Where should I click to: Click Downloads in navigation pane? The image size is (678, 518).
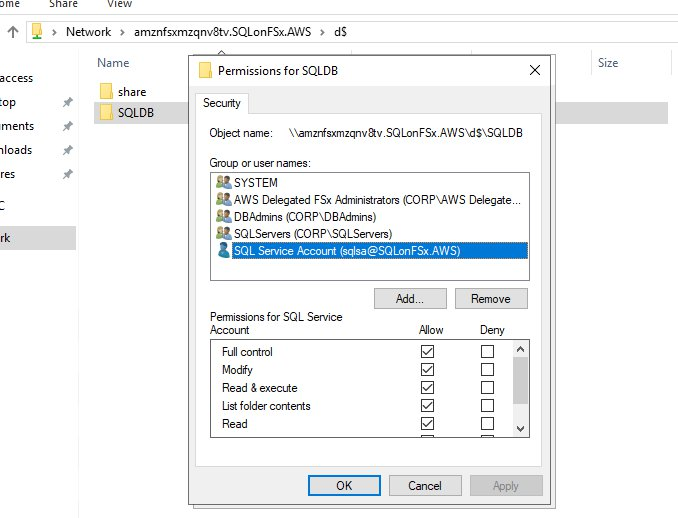coord(16,150)
